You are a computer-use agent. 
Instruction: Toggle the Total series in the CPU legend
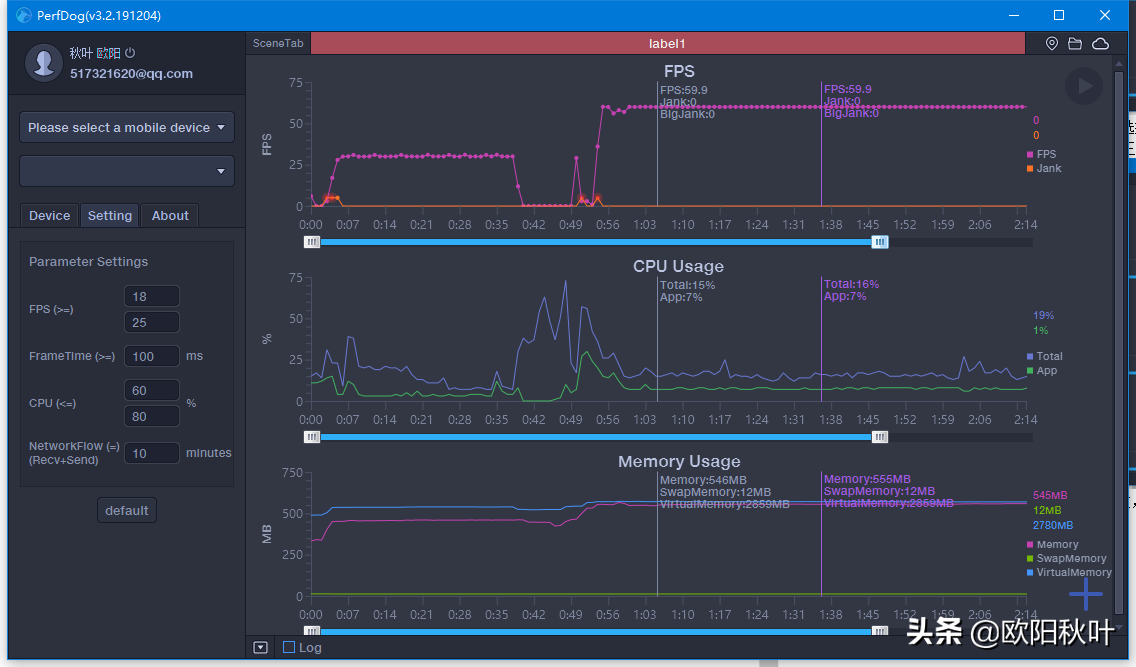pyautogui.click(x=1045, y=356)
